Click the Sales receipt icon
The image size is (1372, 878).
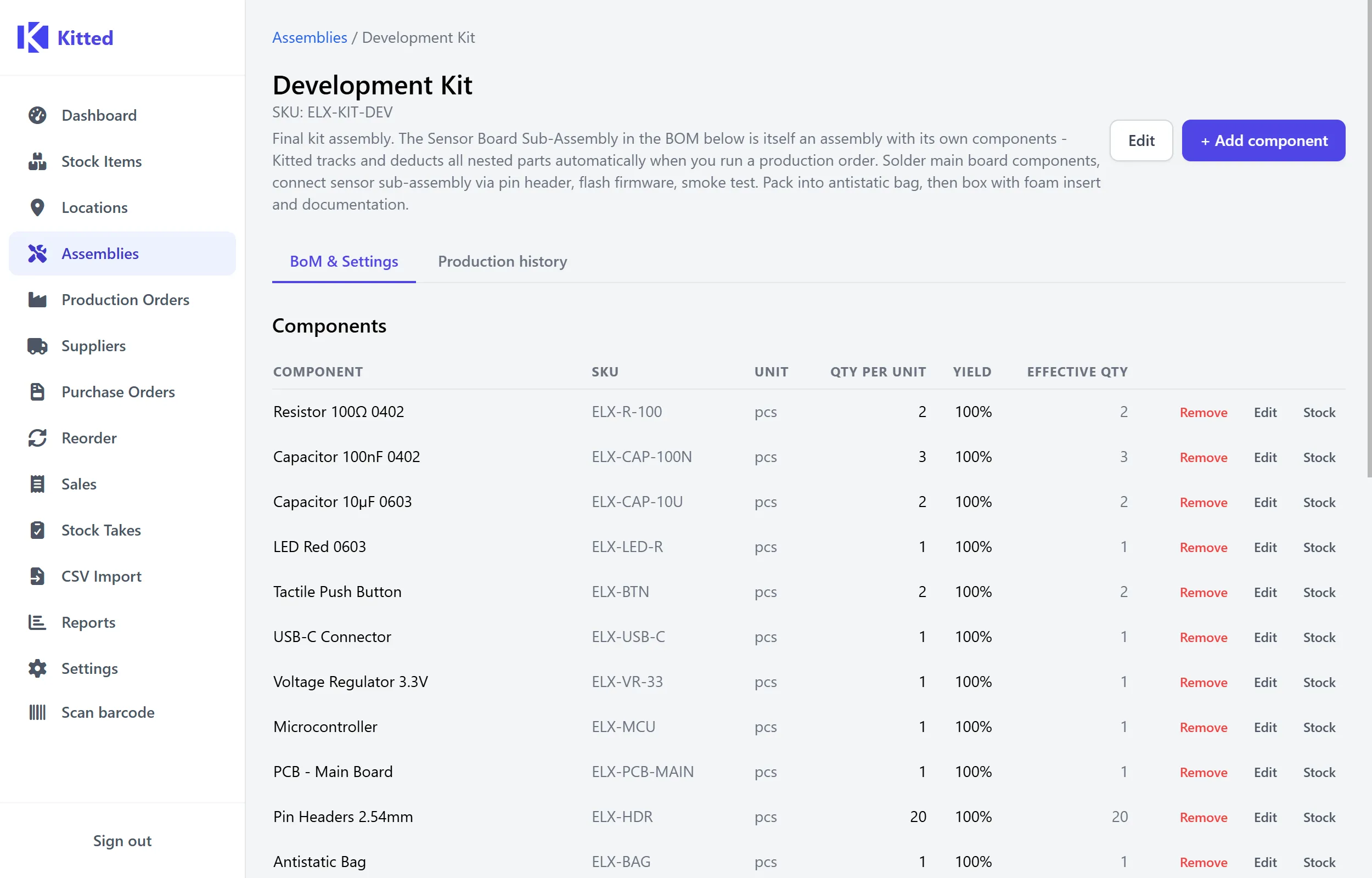[x=38, y=483]
